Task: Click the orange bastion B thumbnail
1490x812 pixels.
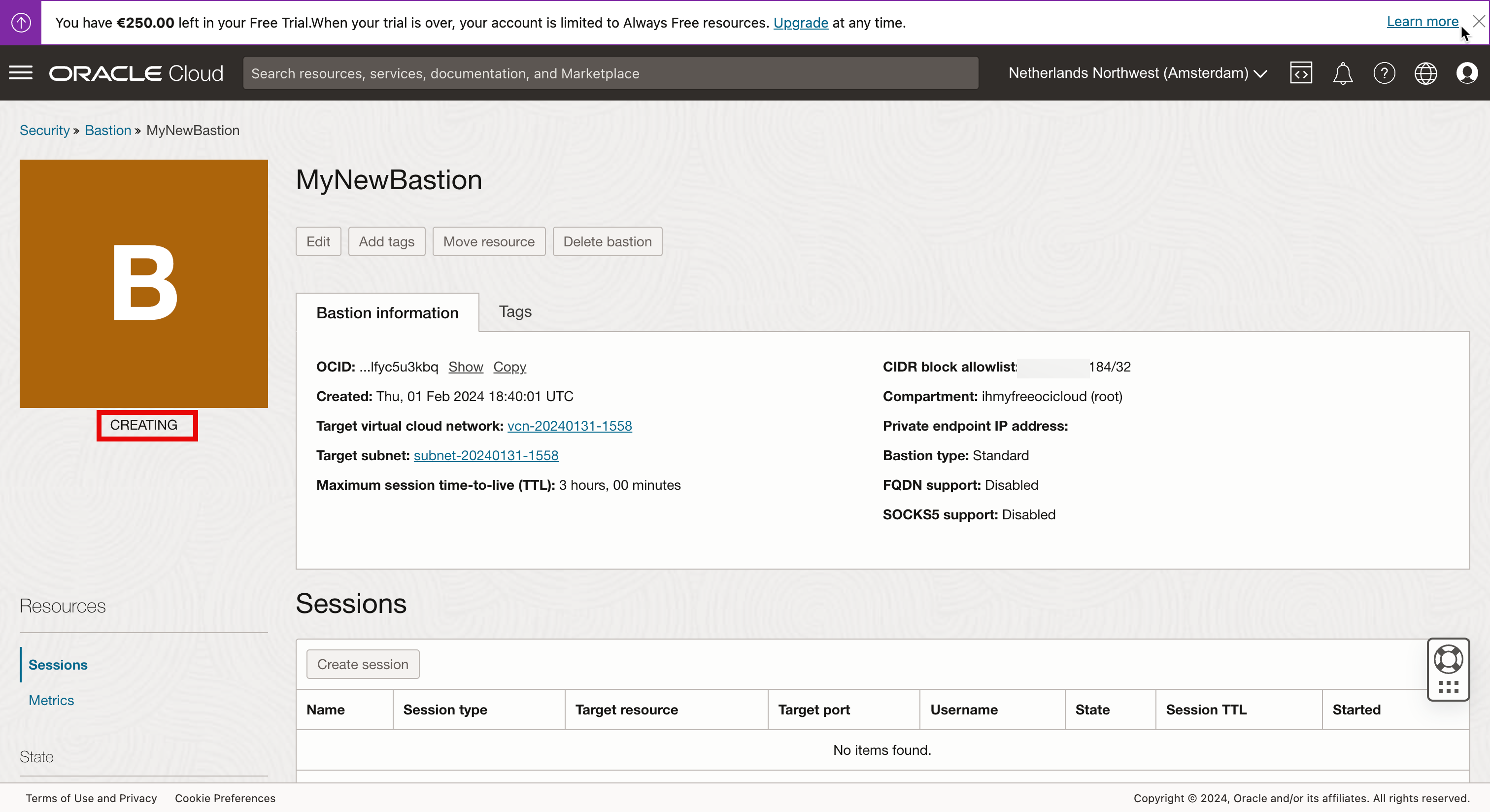Action: coord(143,283)
